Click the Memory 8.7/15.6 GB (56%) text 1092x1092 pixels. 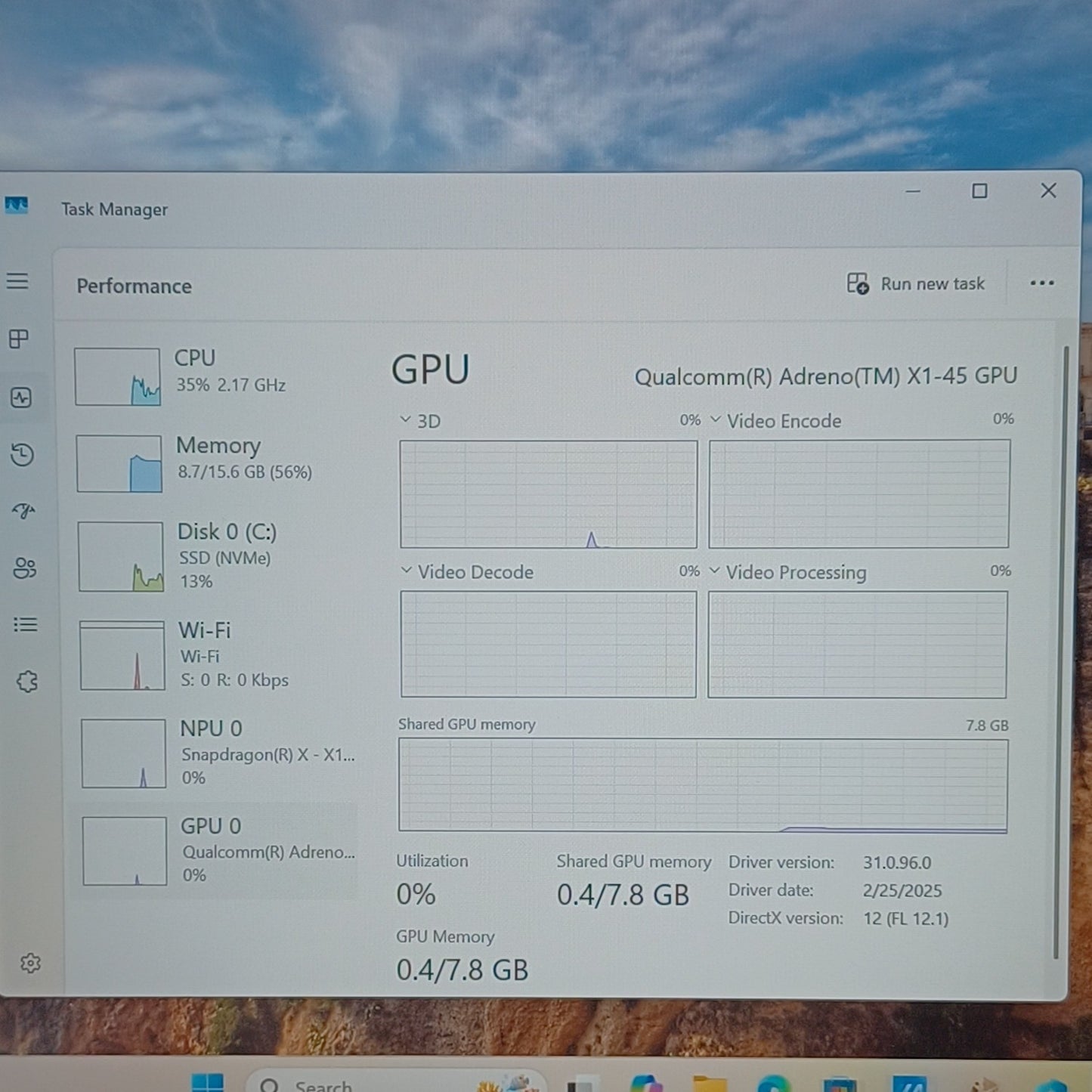tap(244, 472)
